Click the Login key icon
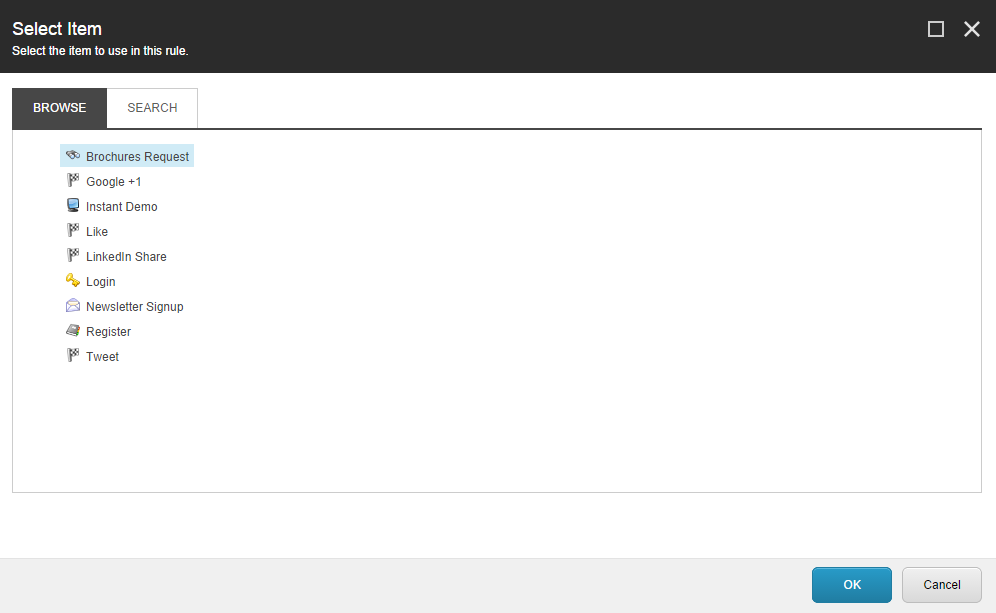The width and height of the screenshot is (996, 613). tap(73, 280)
